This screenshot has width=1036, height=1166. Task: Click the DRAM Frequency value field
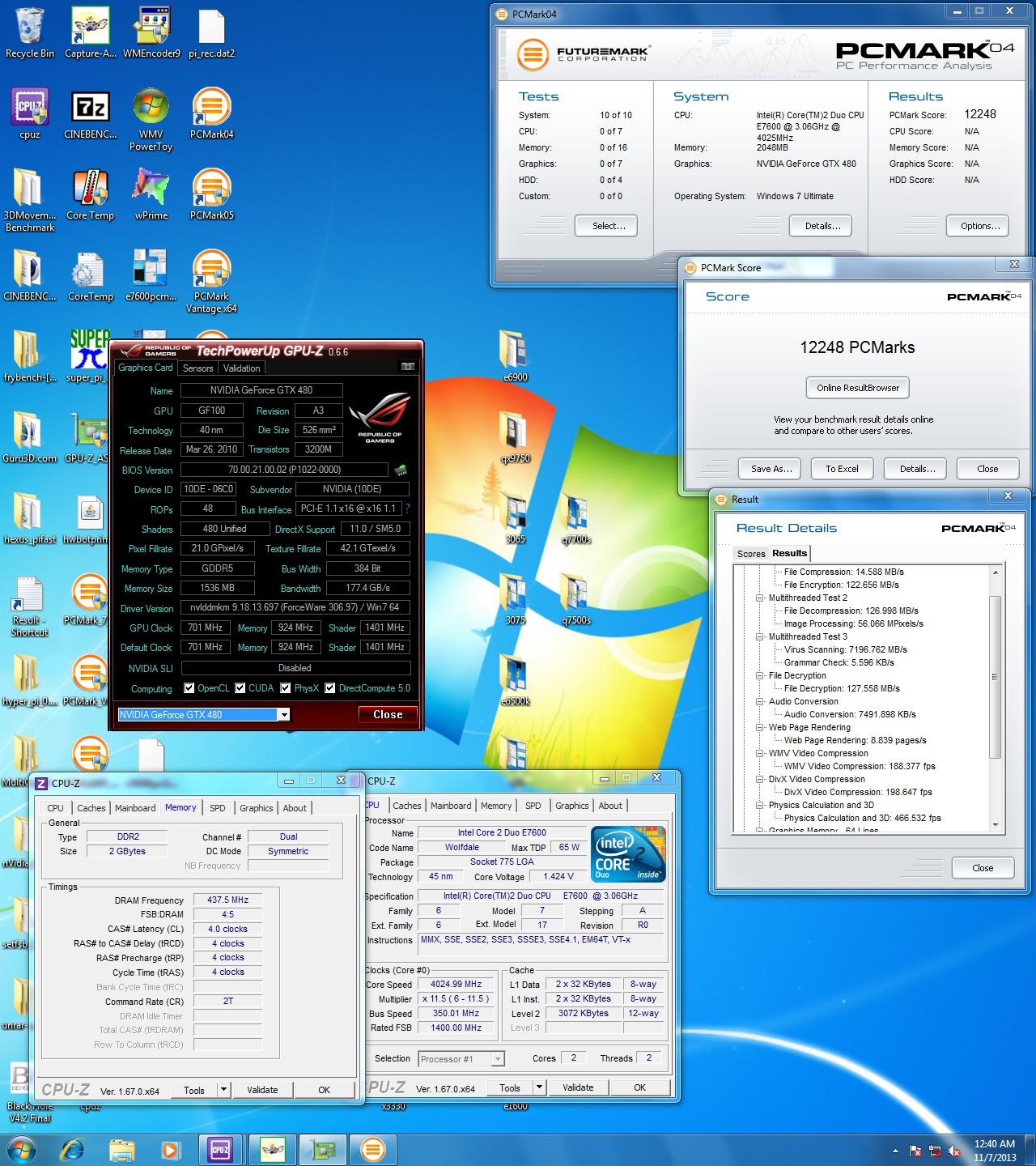coord(227,900)
